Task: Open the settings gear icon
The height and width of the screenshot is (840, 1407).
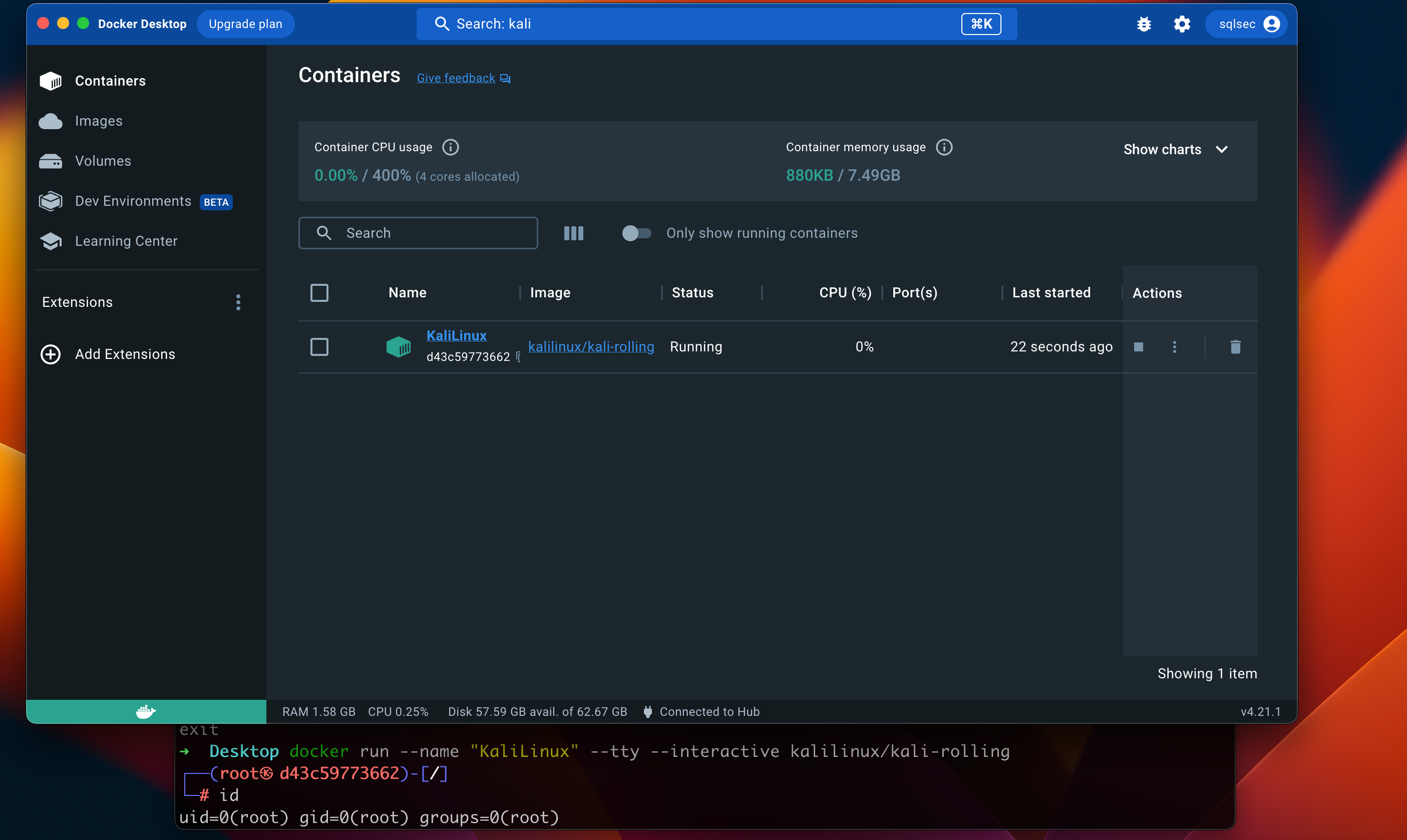Action: pyautogui.click(x=1182, y=24)
